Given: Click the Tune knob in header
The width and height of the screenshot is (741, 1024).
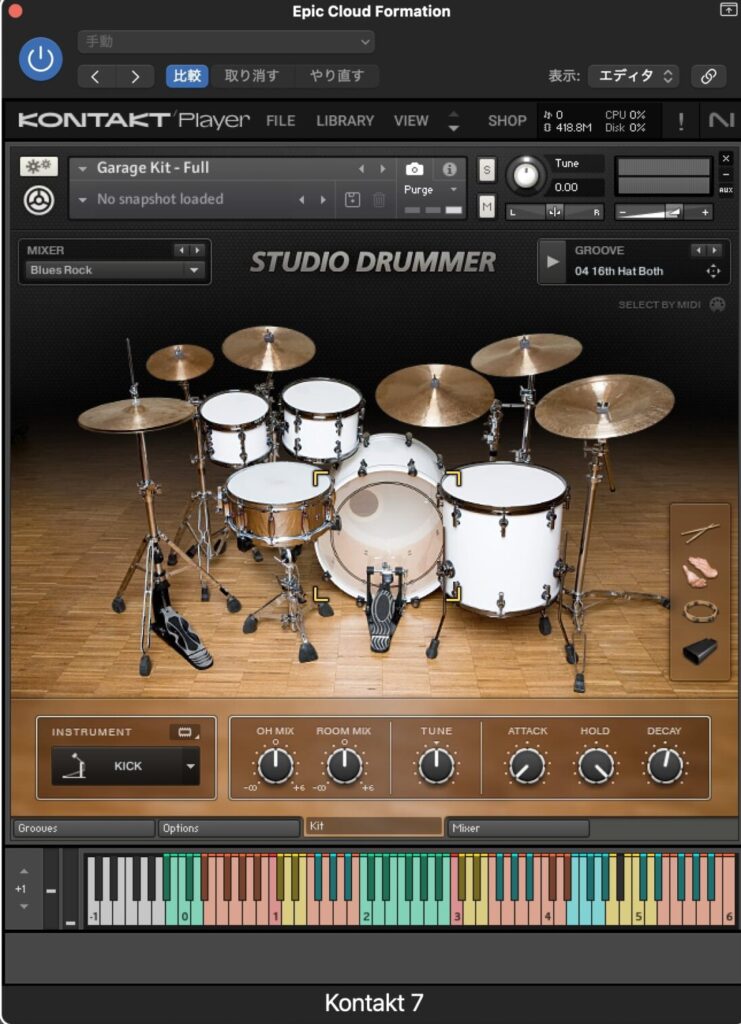Looking at the screenshot, I should (x=526, y=175).
